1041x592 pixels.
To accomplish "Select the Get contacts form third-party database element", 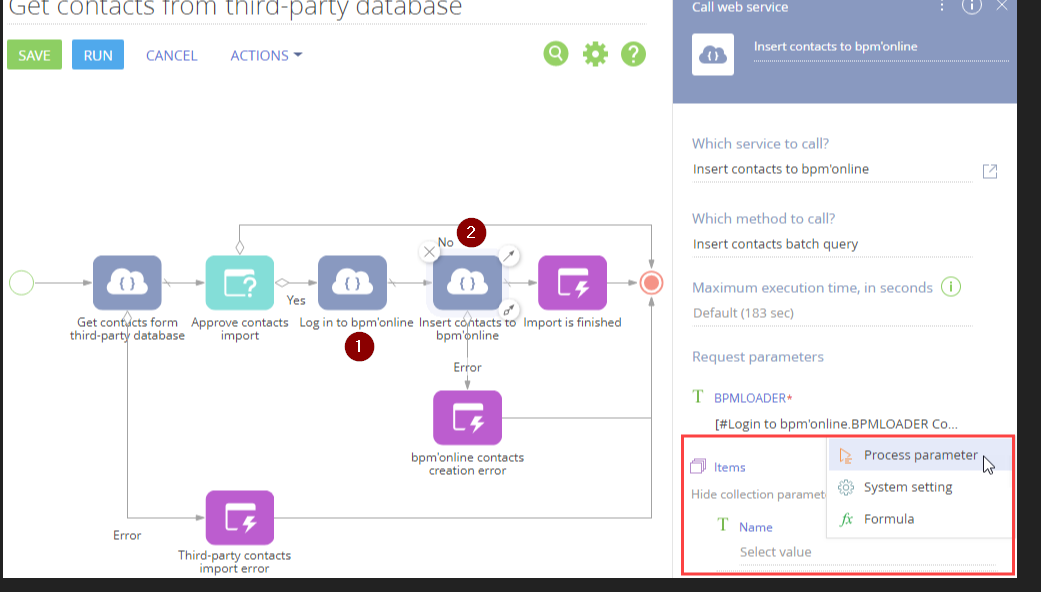I will 127,283.
